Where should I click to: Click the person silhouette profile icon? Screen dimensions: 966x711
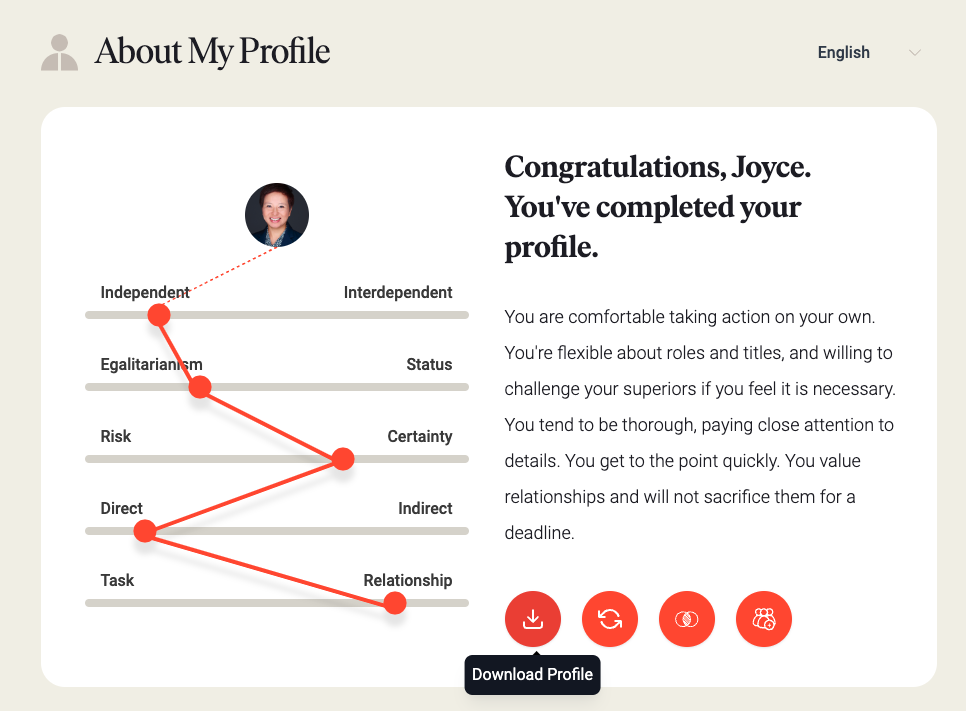point(60,52)
